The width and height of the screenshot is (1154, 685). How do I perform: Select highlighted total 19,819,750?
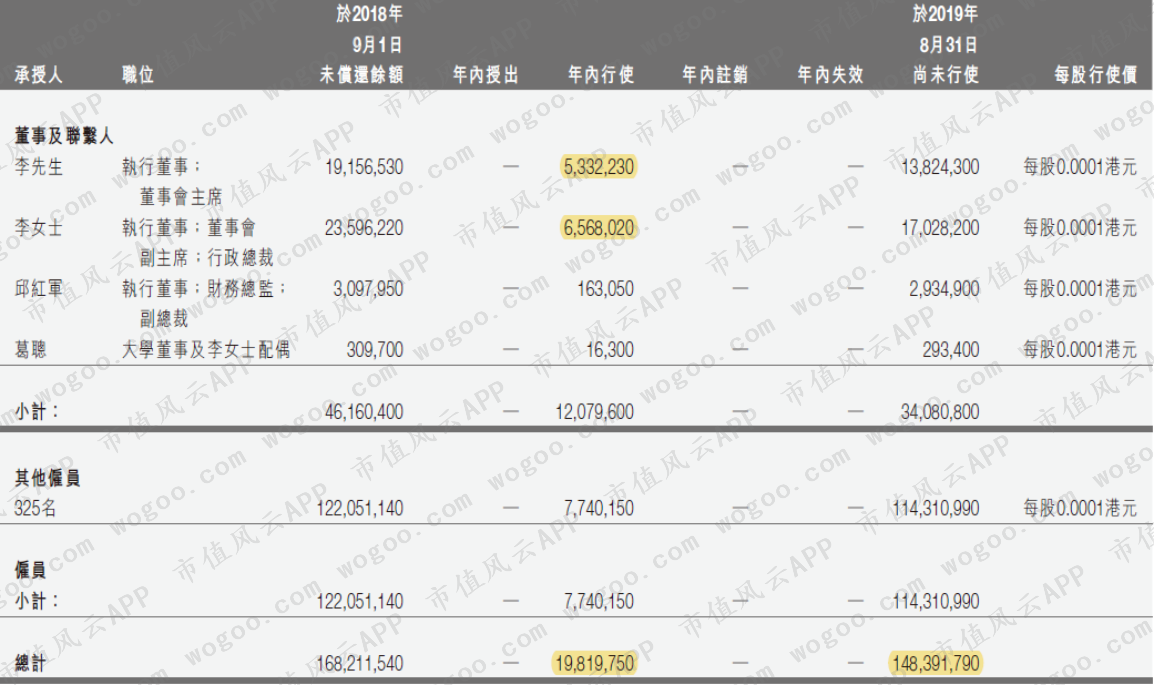click(595, 664)
